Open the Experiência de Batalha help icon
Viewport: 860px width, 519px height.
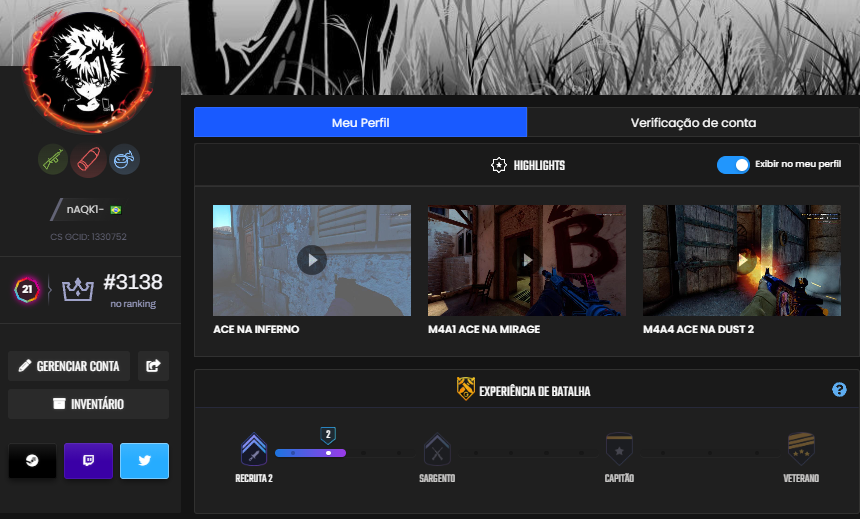839,390
